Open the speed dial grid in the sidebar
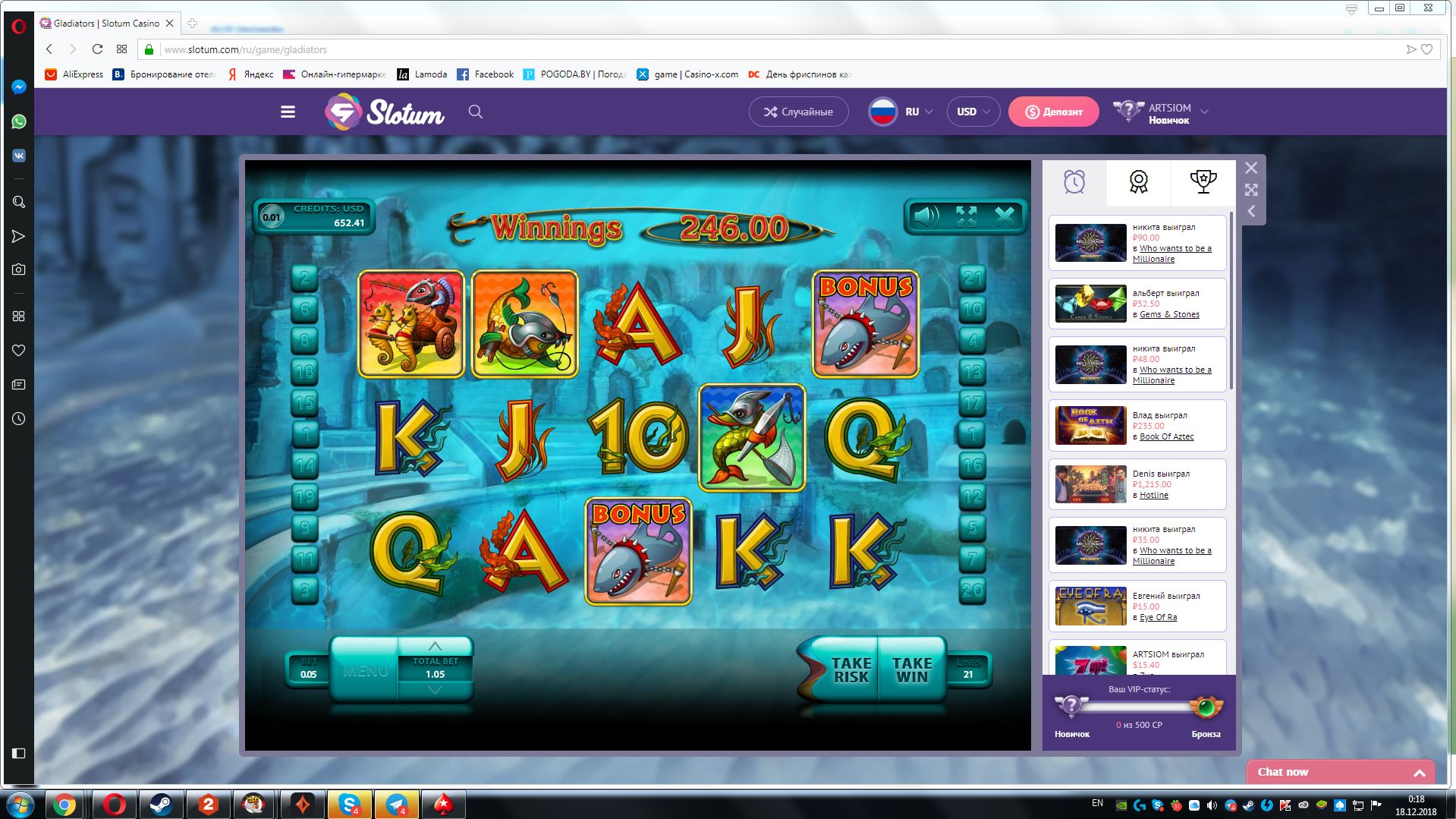 pos(19,316)
